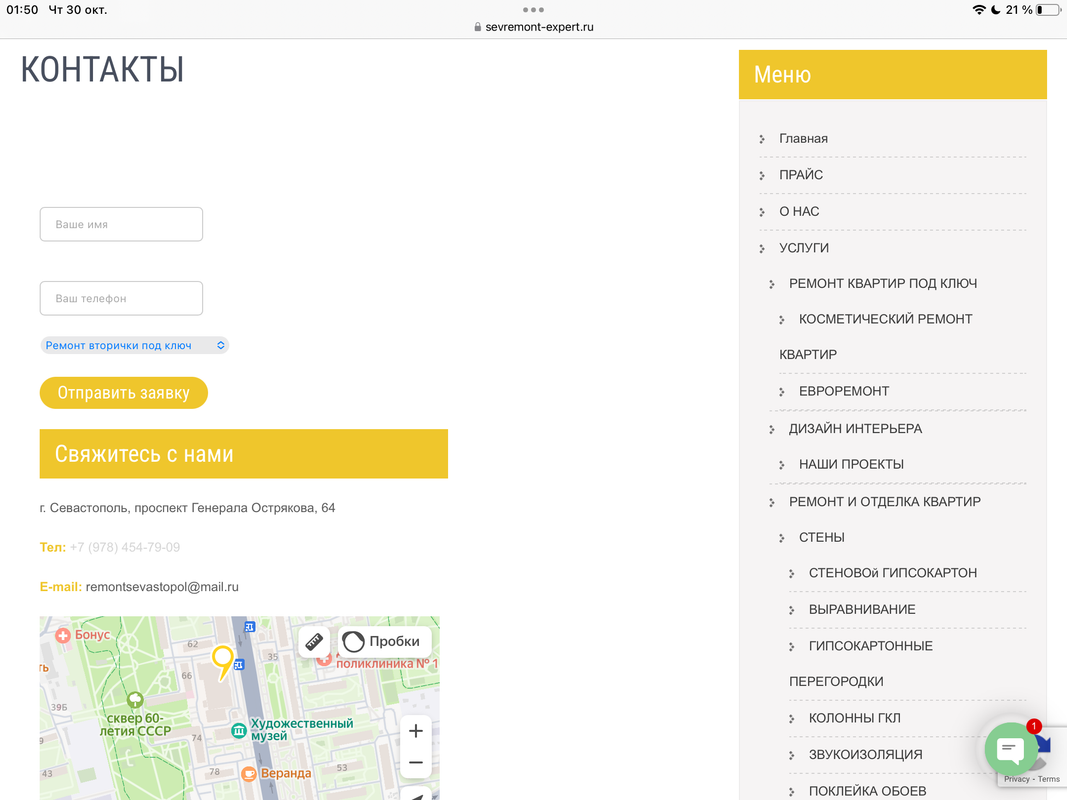Open Главная in the side menu
1067x800 pixels.
[804, 139]
